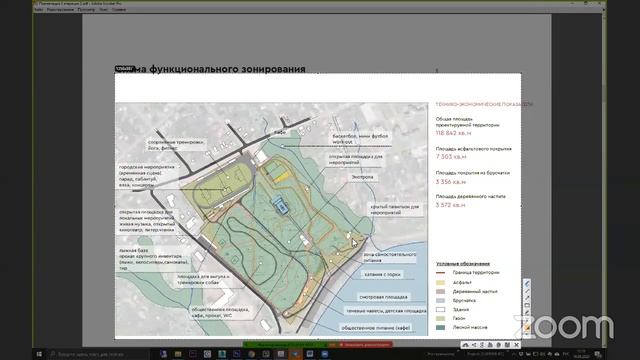Image resolution: width=640 pixels, height=360 pixels.
Task: Click the '3 356 кв.м' paving area value
Action: [x=451, y=182]
